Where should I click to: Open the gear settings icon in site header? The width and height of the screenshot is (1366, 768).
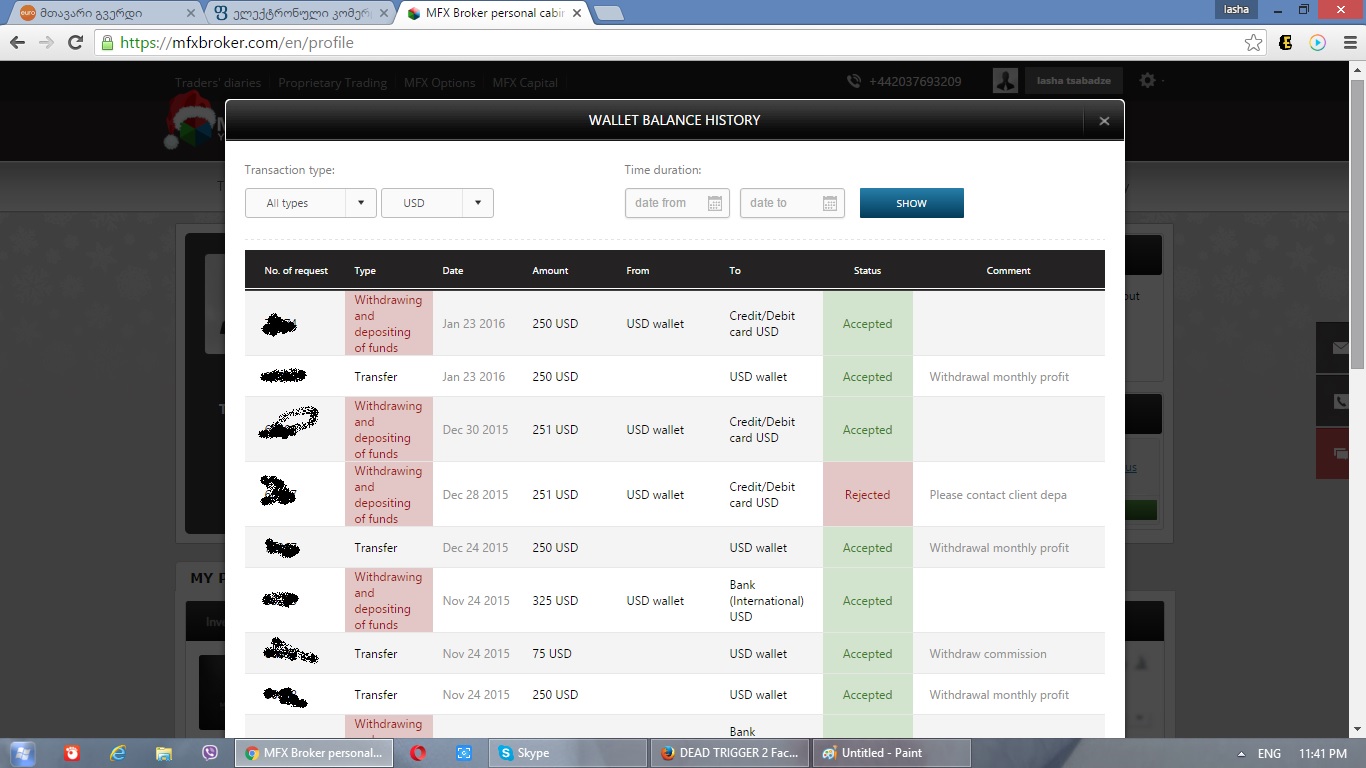pos(1147,81)
